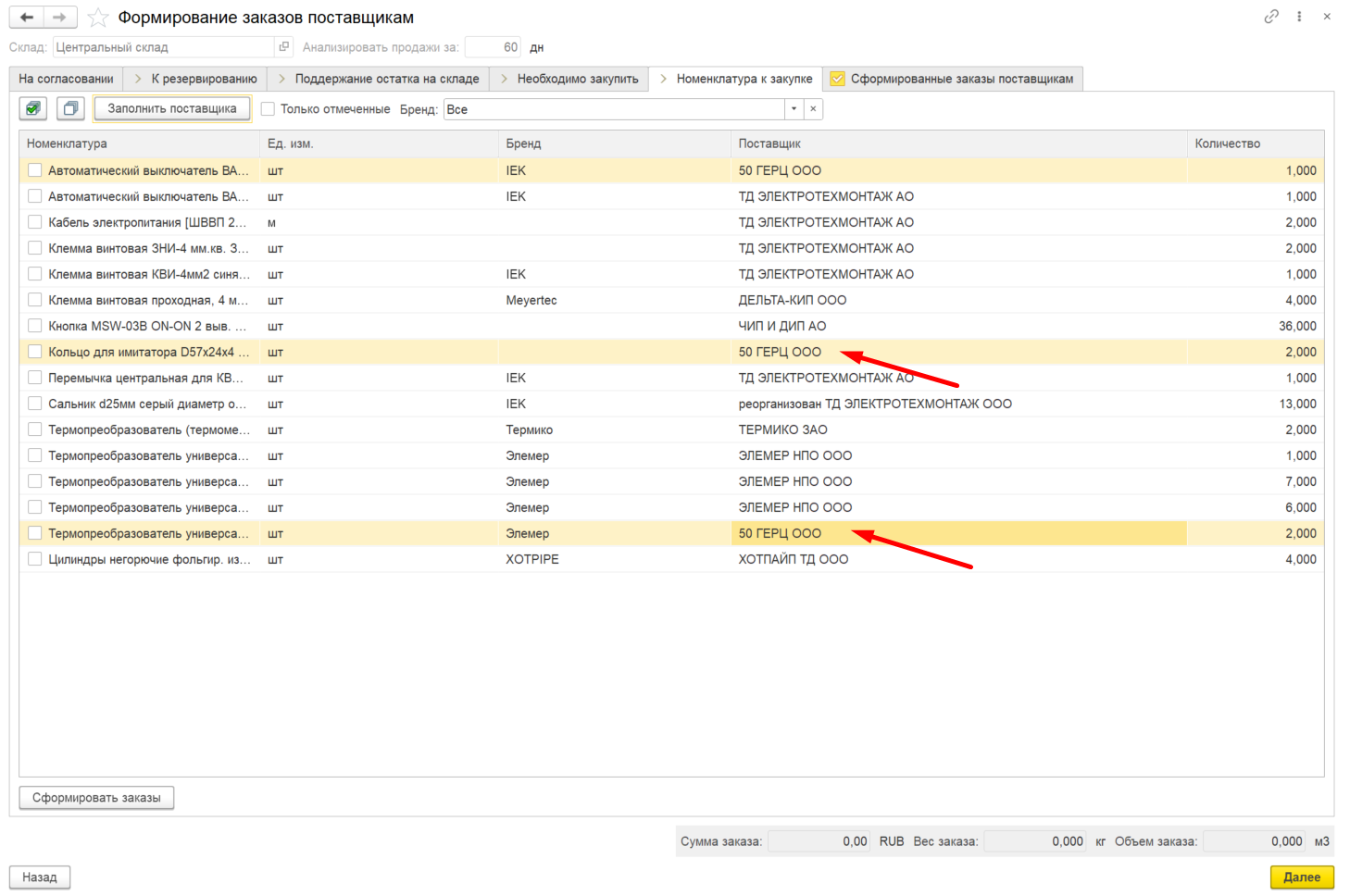Expand the Бренд dropdown arrow
The width and height of the screenshot is (1350, 896).
coord(794,109)
